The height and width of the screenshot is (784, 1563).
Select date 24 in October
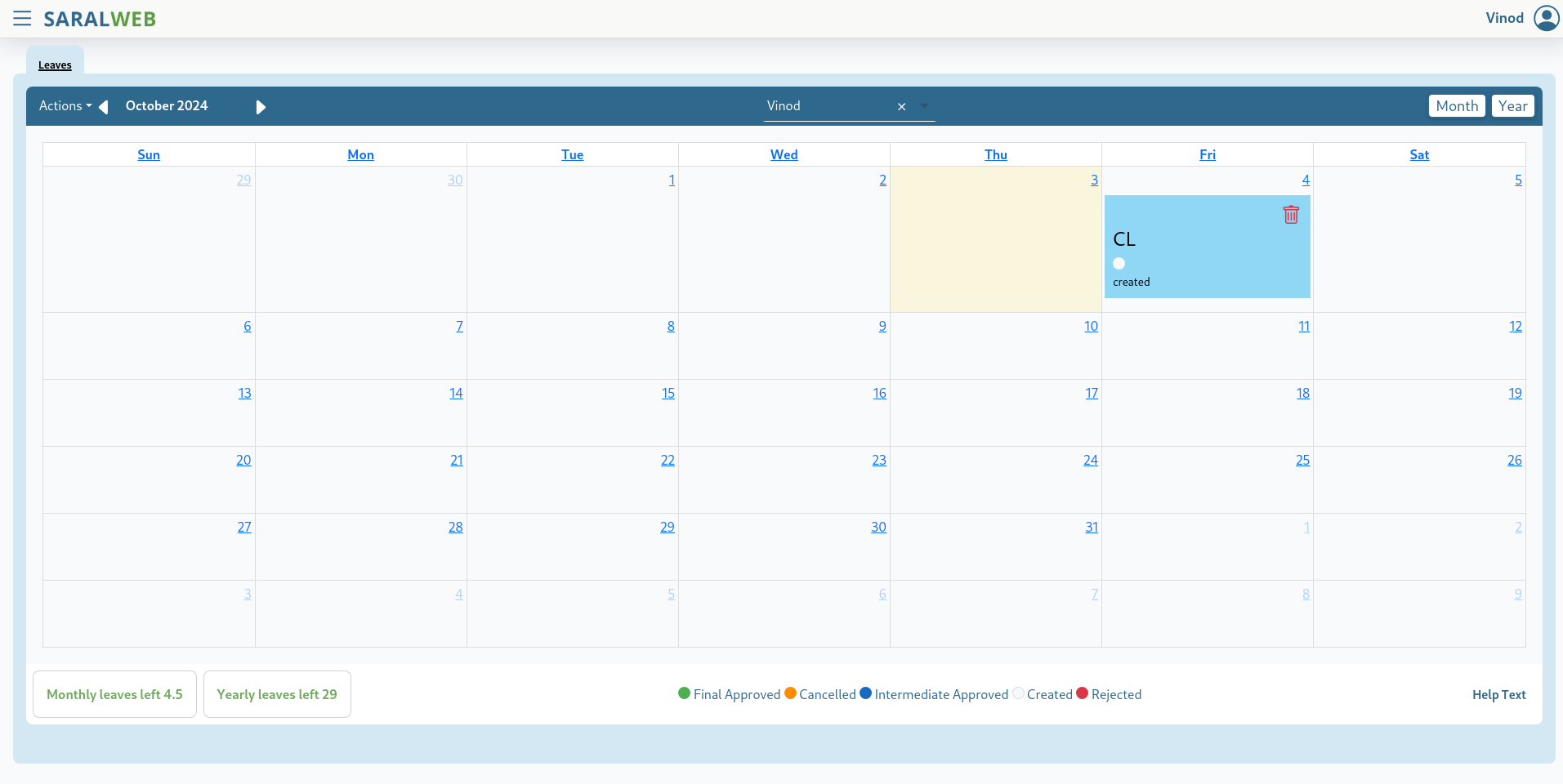pos(1091,460)
